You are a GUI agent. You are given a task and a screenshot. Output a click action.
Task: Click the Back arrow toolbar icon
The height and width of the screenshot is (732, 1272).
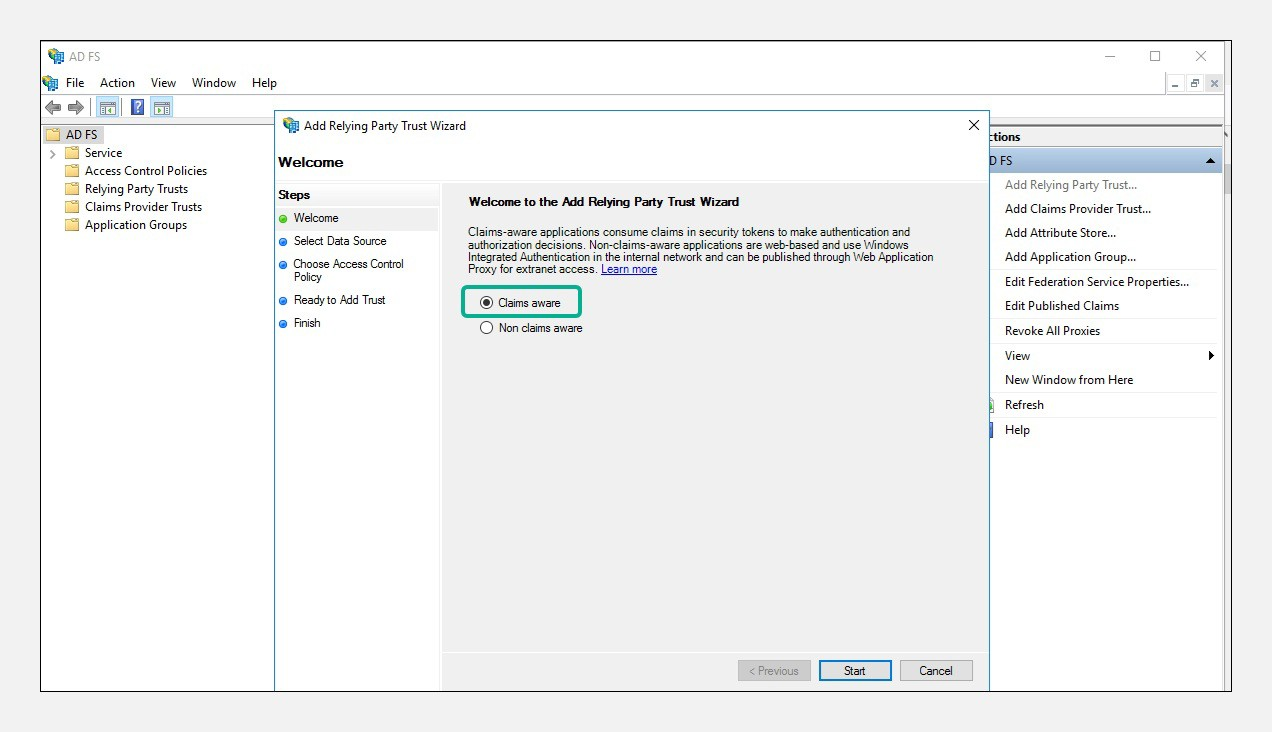pyautogui.click(x=53, y=108)
